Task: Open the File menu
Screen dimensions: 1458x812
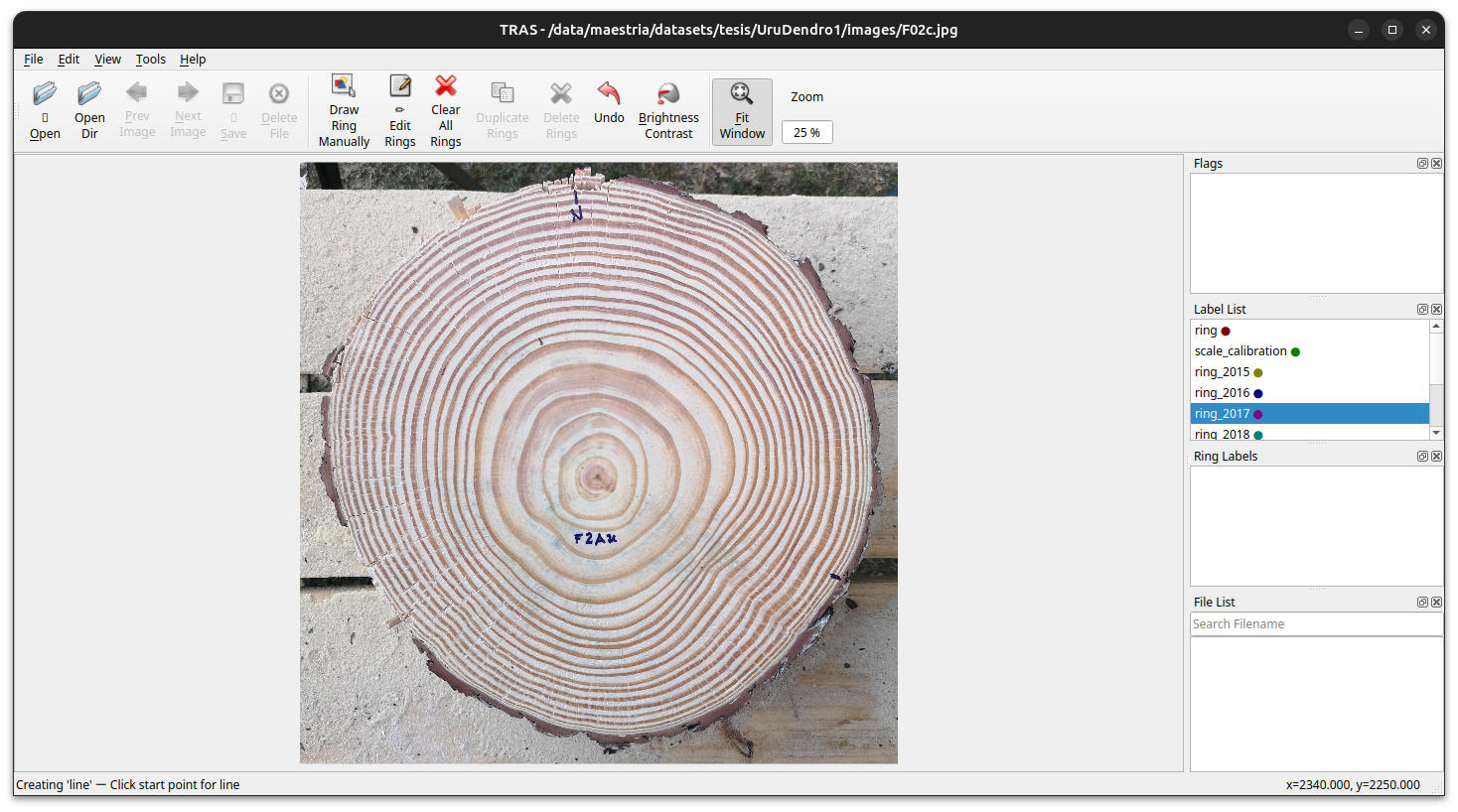Action: click(33, 59)
